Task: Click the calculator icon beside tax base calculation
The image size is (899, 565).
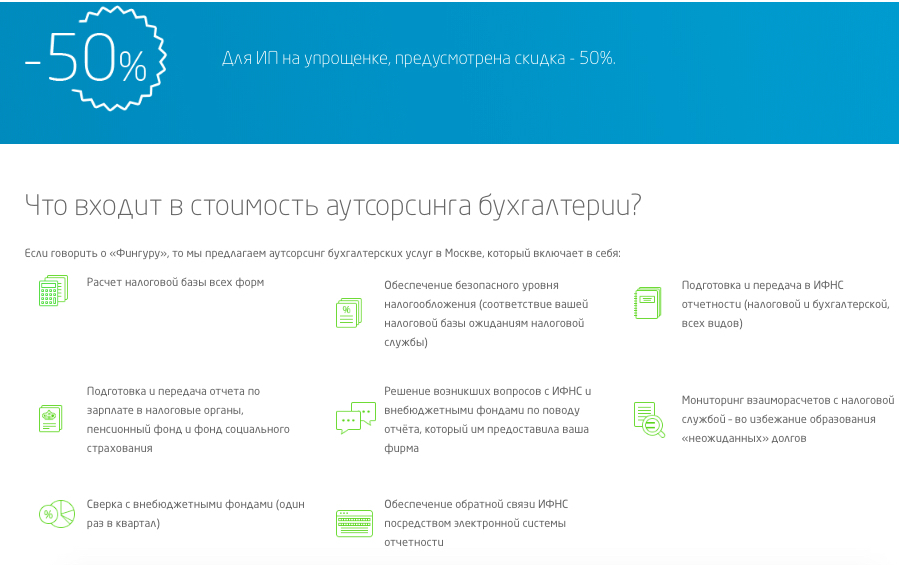Action: coord(52,292)
